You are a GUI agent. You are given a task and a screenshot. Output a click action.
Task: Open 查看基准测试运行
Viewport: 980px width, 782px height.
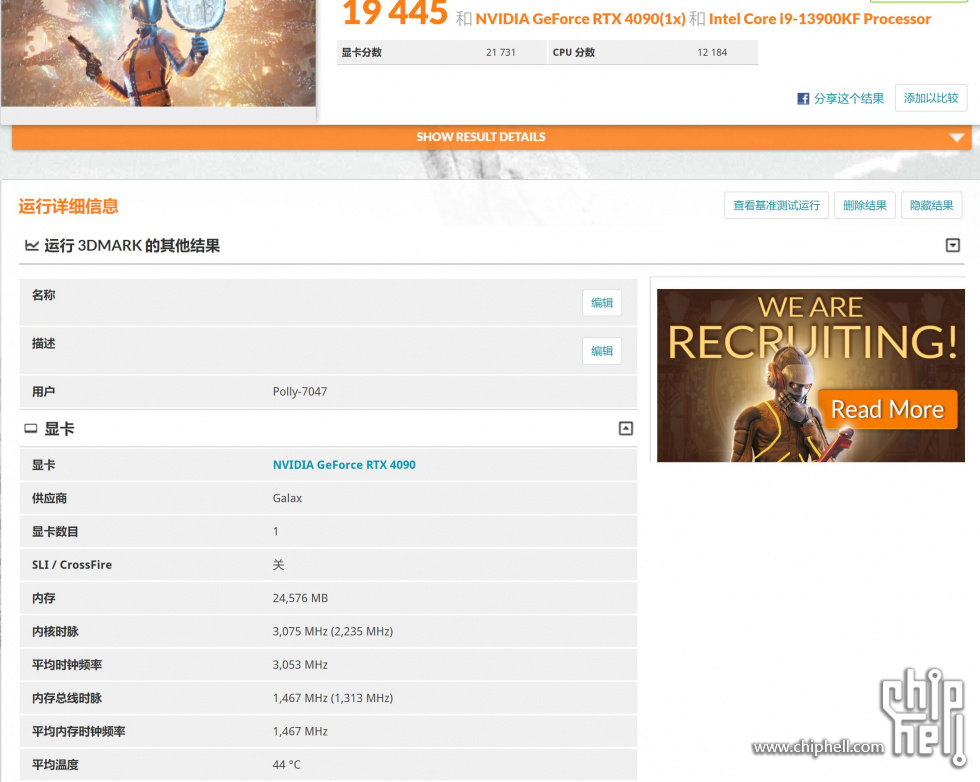pyautogui.click(x=776, y=205)
